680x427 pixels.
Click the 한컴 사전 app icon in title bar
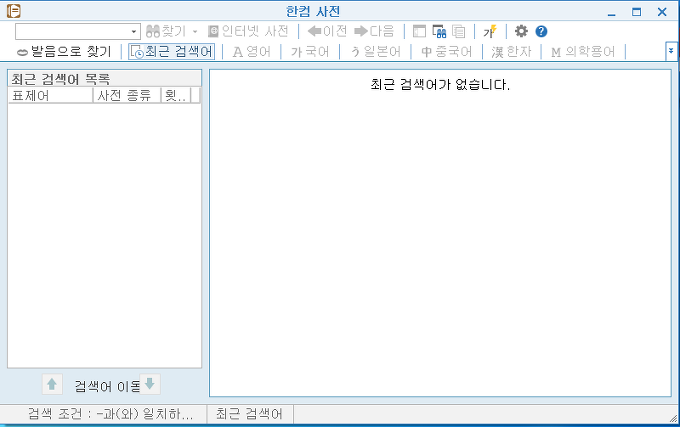tap(13, 11)
